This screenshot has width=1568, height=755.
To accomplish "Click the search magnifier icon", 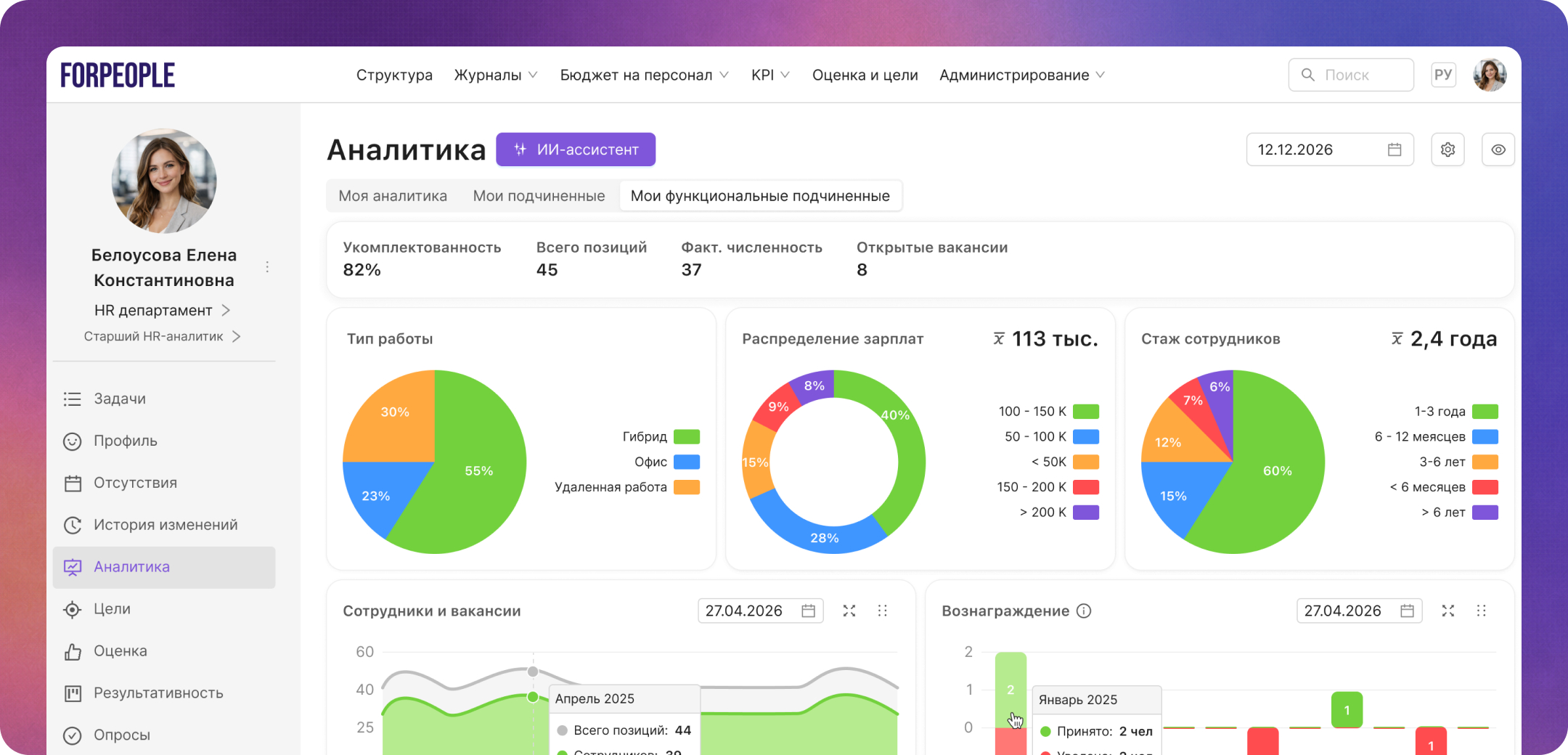I will tap(1308, 75).
